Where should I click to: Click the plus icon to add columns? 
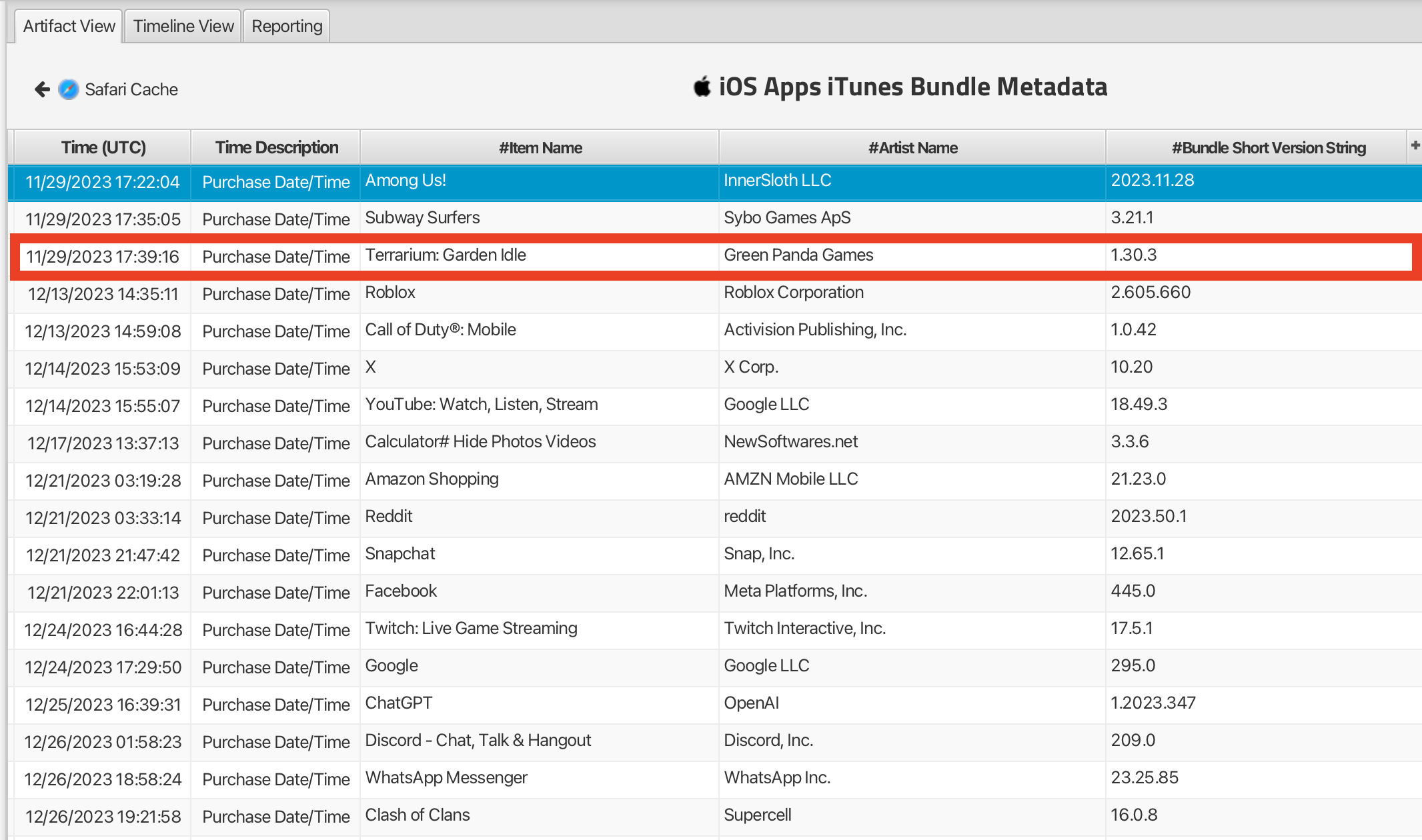(x=1415, y=145)
